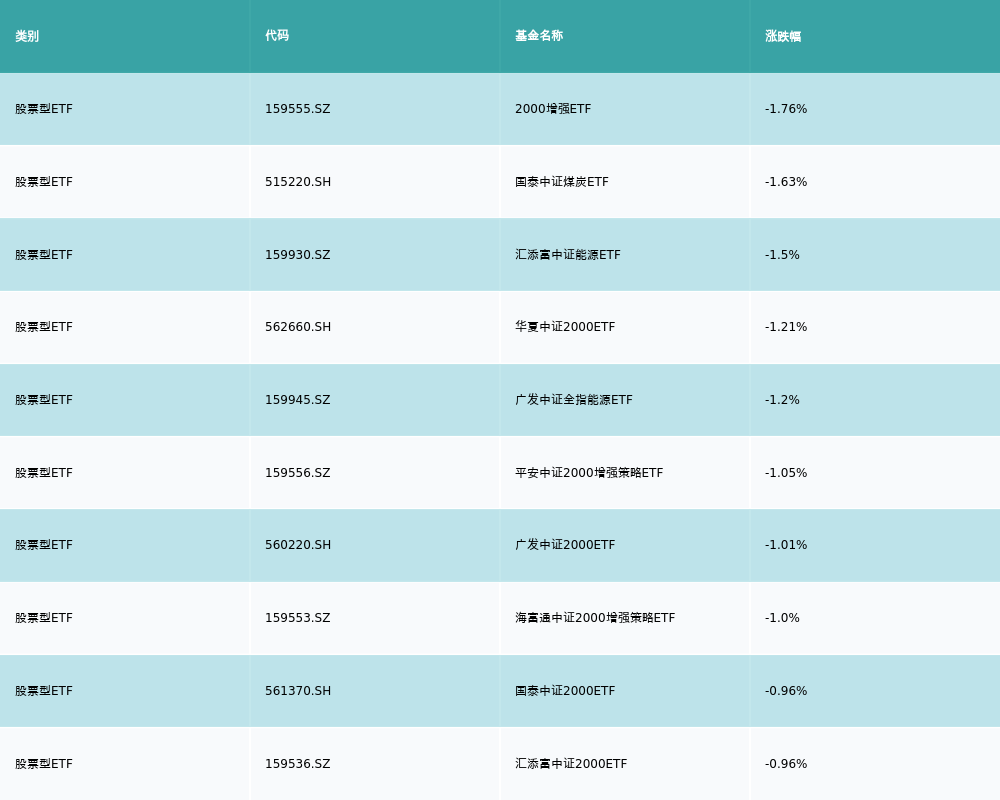1000x800 pixels.
Task: Click the 涨跌幅 column header
Action: tap(783, 36)
